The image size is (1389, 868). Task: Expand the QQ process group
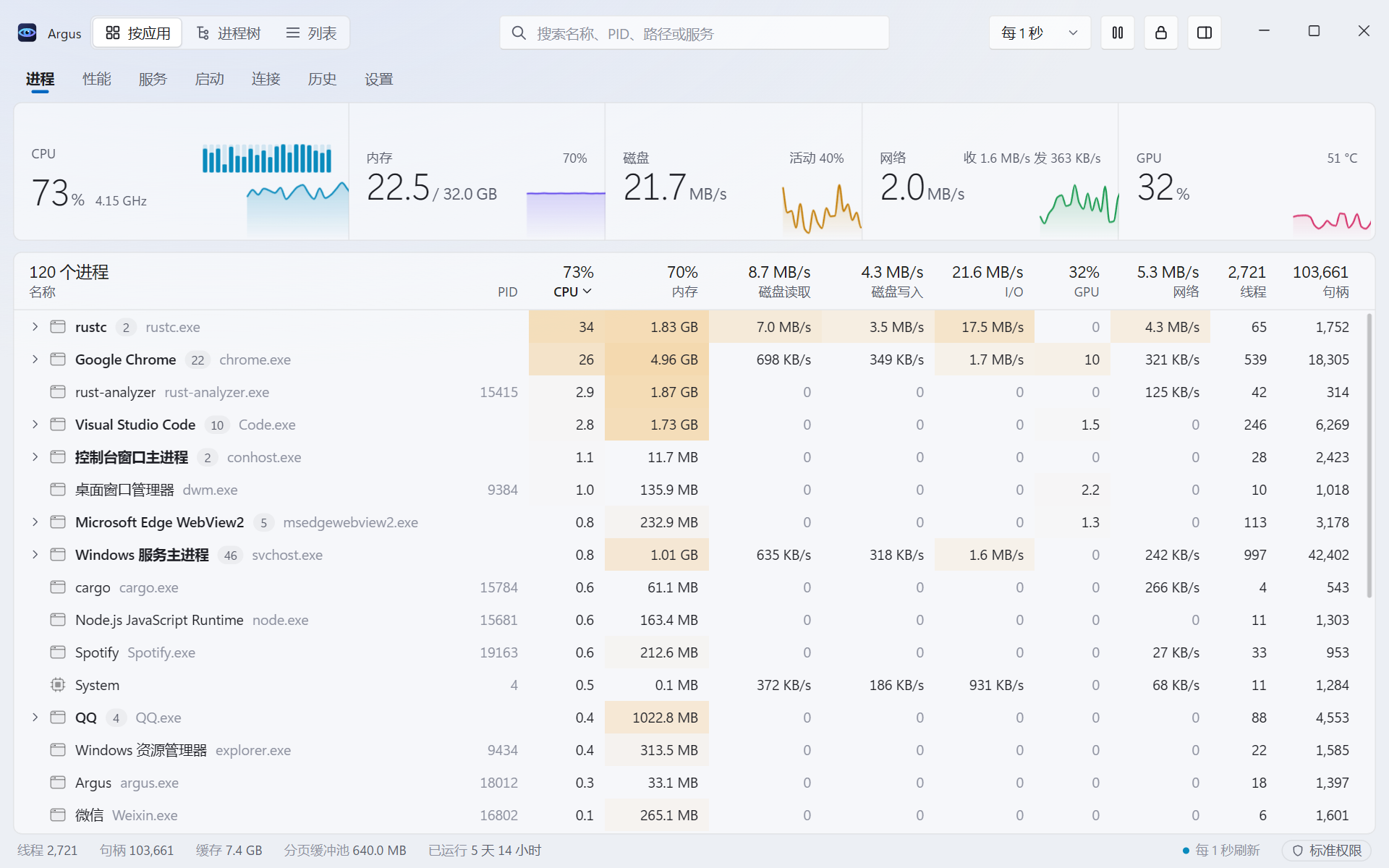tap(35, 718)
